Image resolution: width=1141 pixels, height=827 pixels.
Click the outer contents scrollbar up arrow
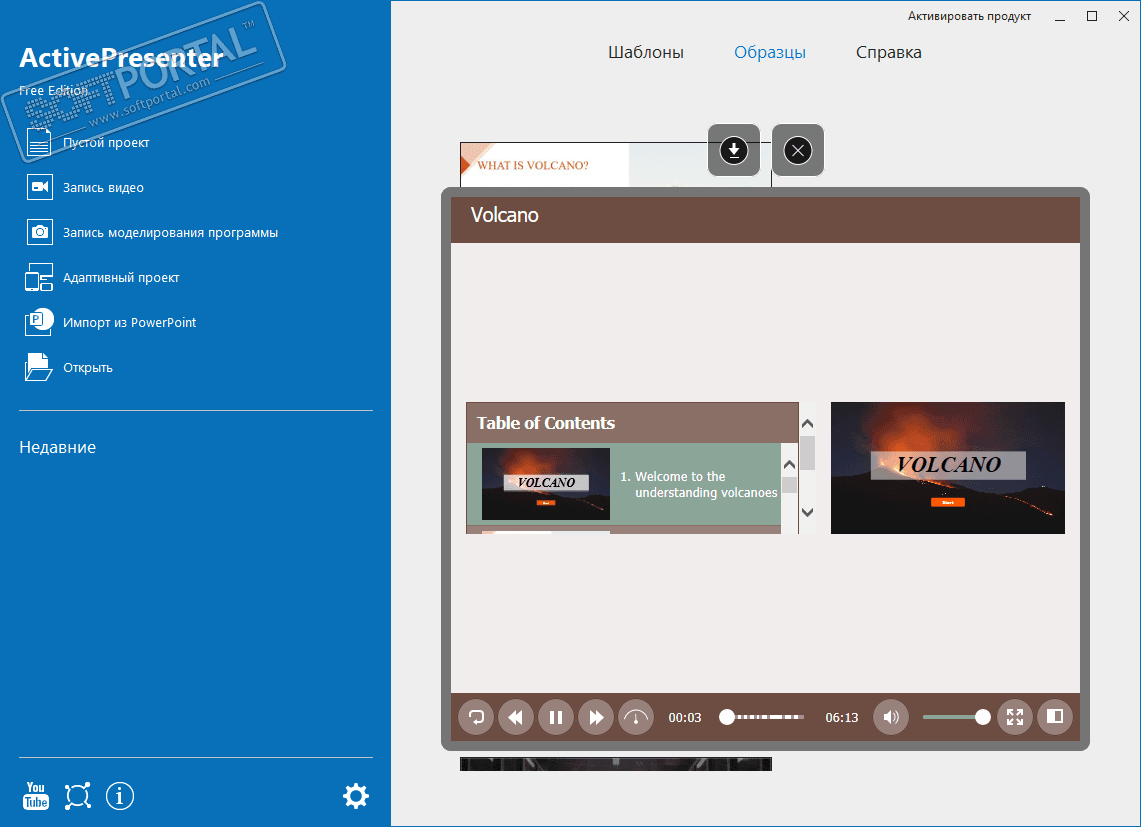pyautogui.click(x=807, y=424)
